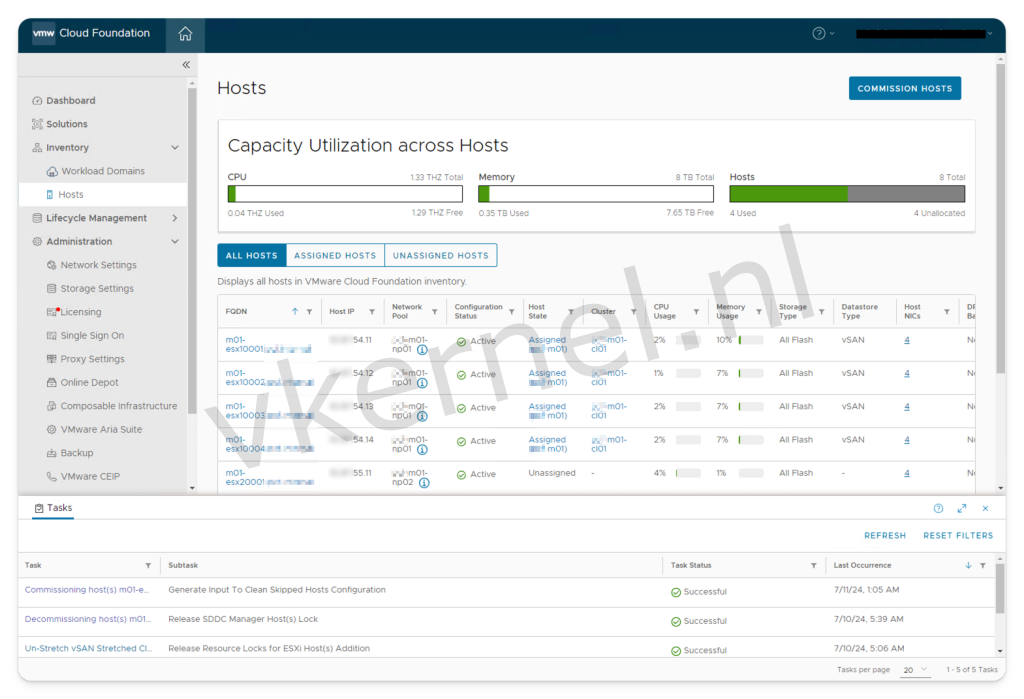The height and width of the screenshot is (699, 1024).
Task: Click the green Hosts capacity utilization bar
Action: [789, 194]
